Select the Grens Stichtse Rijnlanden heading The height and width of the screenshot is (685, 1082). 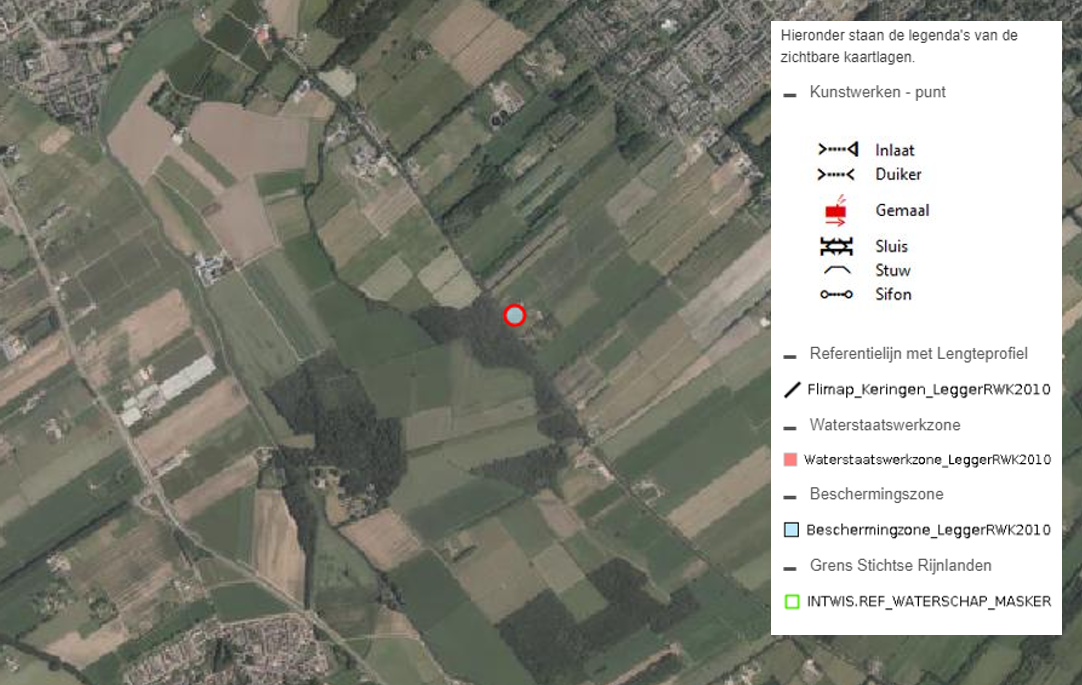(901, 566)
